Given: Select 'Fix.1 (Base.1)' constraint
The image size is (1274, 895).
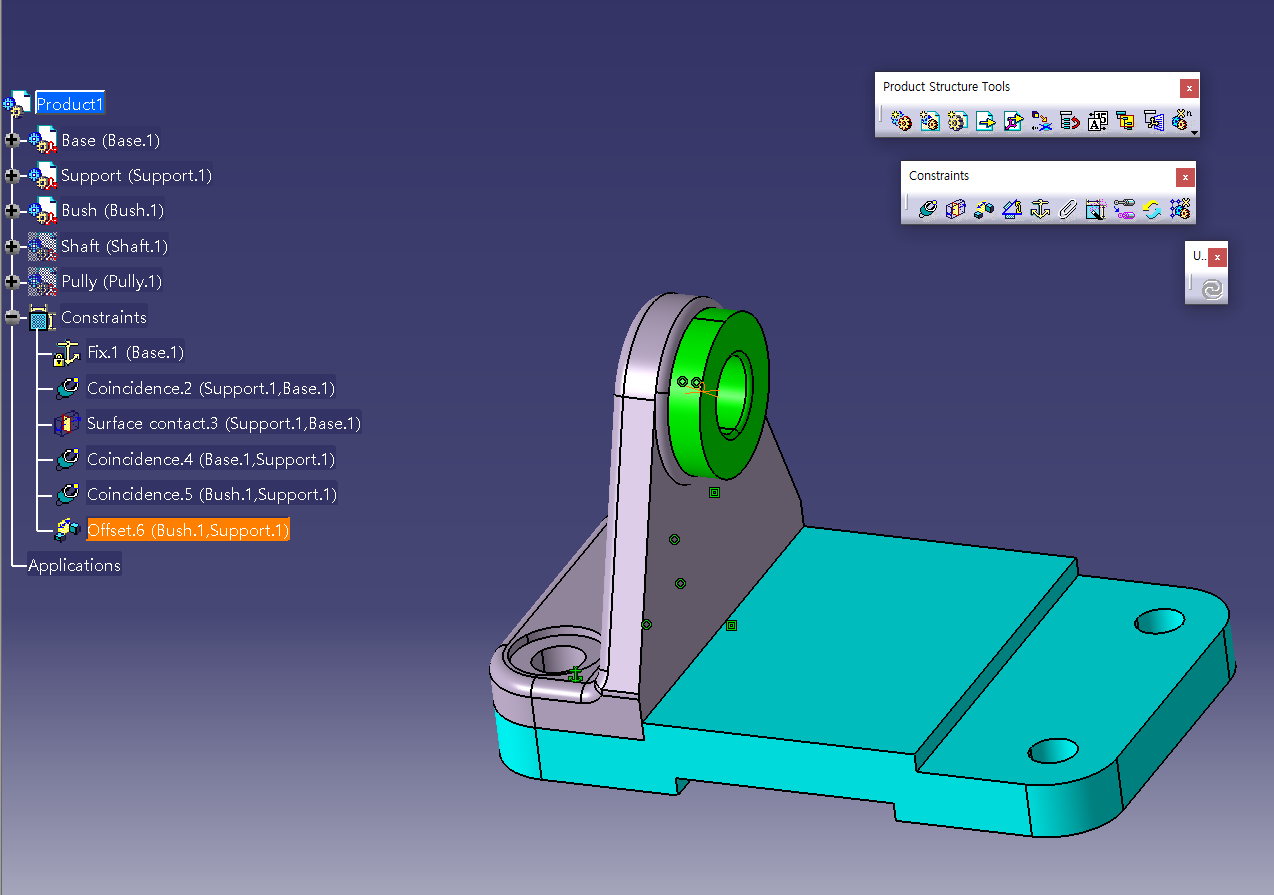Looking at the screenshot, I should [x=135, y=352].
